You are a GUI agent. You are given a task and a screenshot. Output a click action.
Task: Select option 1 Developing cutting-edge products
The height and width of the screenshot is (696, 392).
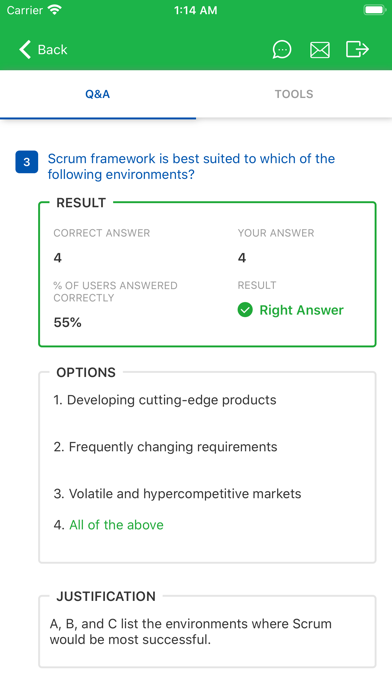tap(165, 400)
